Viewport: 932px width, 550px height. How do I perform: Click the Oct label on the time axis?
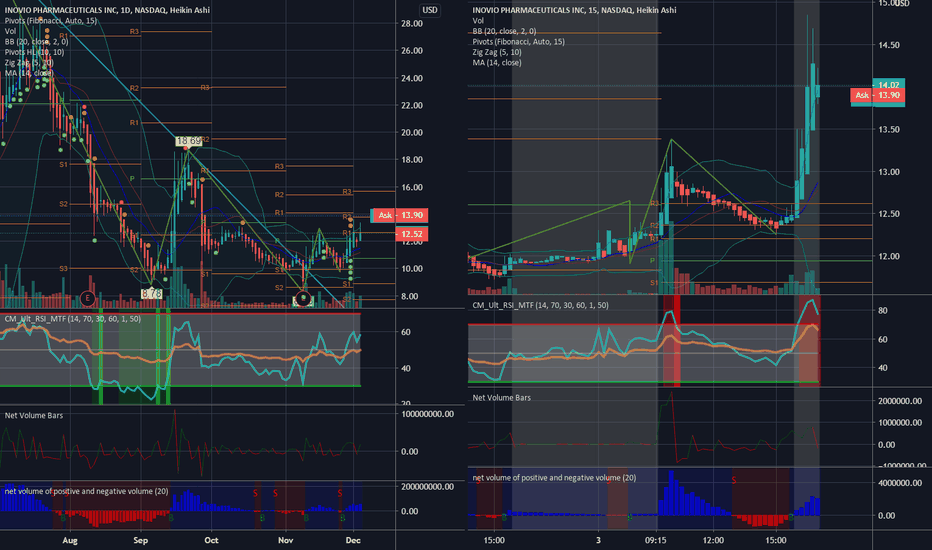211,540
